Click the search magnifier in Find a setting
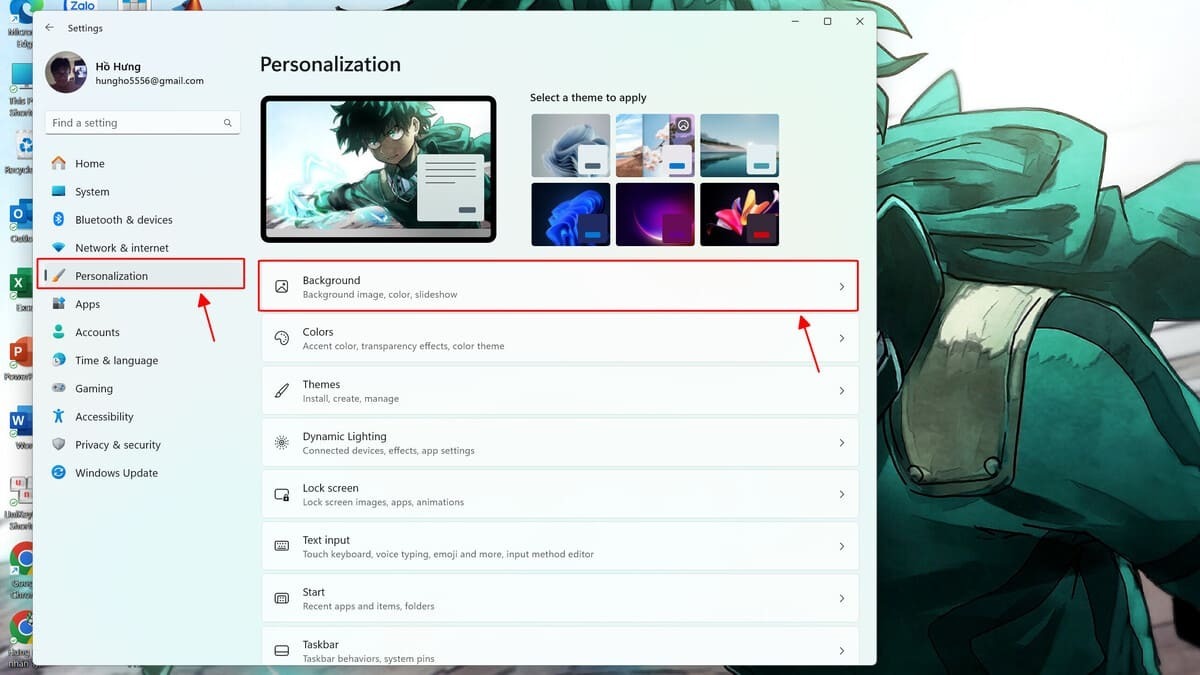1200x675 pixels. click(228, 123)
